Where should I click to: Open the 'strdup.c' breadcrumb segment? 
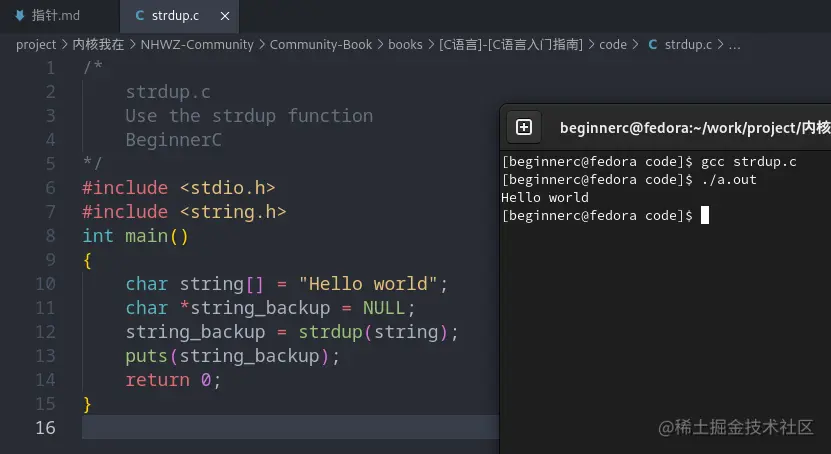click(x=688, y=44)
